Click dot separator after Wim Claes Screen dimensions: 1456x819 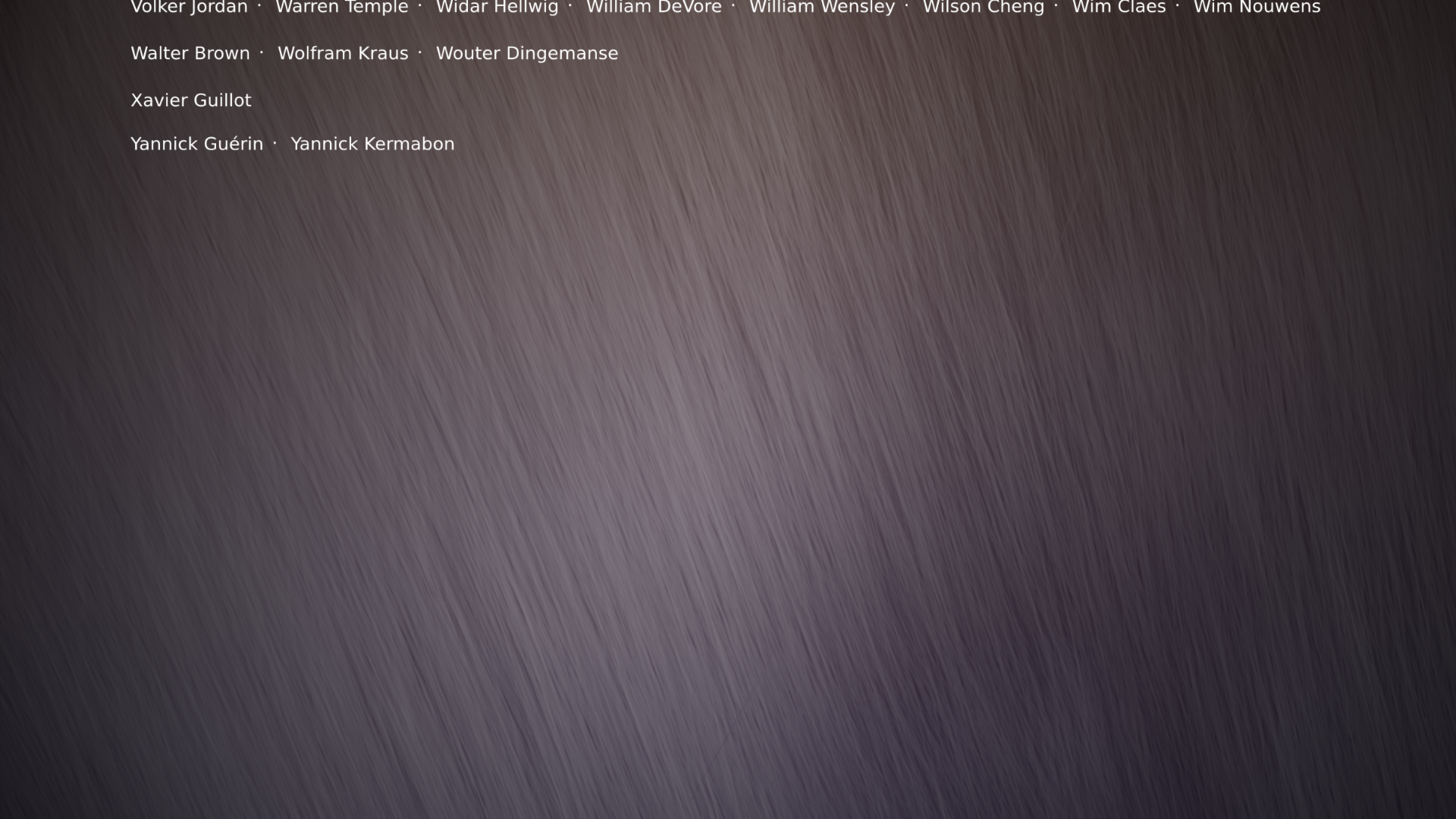(x=1178, y=6)
